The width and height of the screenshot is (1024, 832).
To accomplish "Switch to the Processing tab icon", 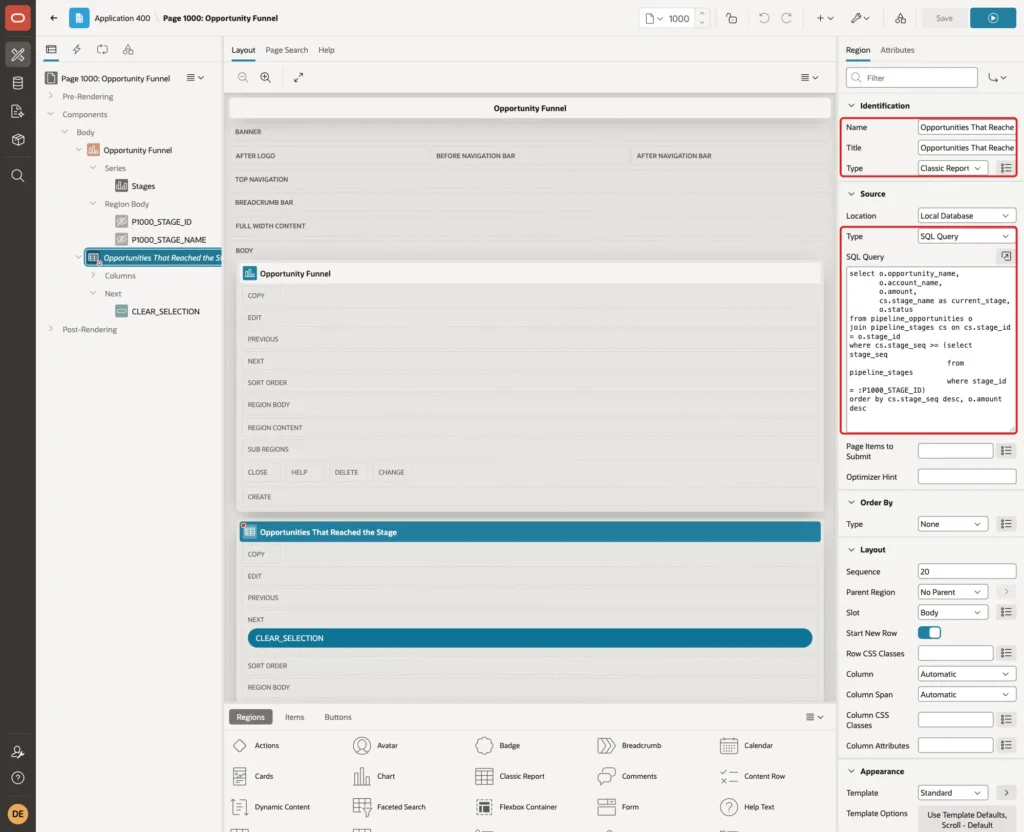I will (103, 50).
